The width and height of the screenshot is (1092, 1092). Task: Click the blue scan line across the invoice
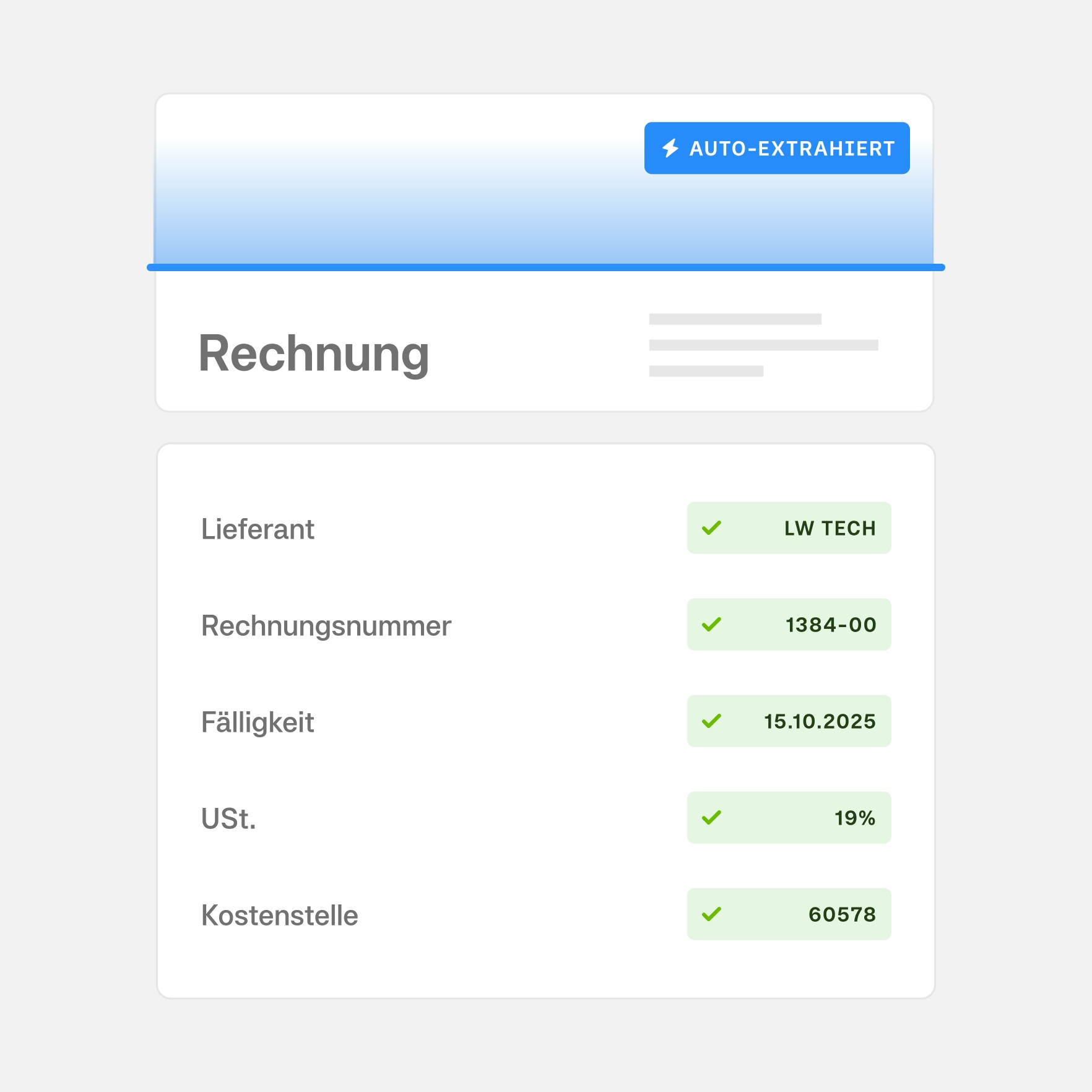pos(546,267)
